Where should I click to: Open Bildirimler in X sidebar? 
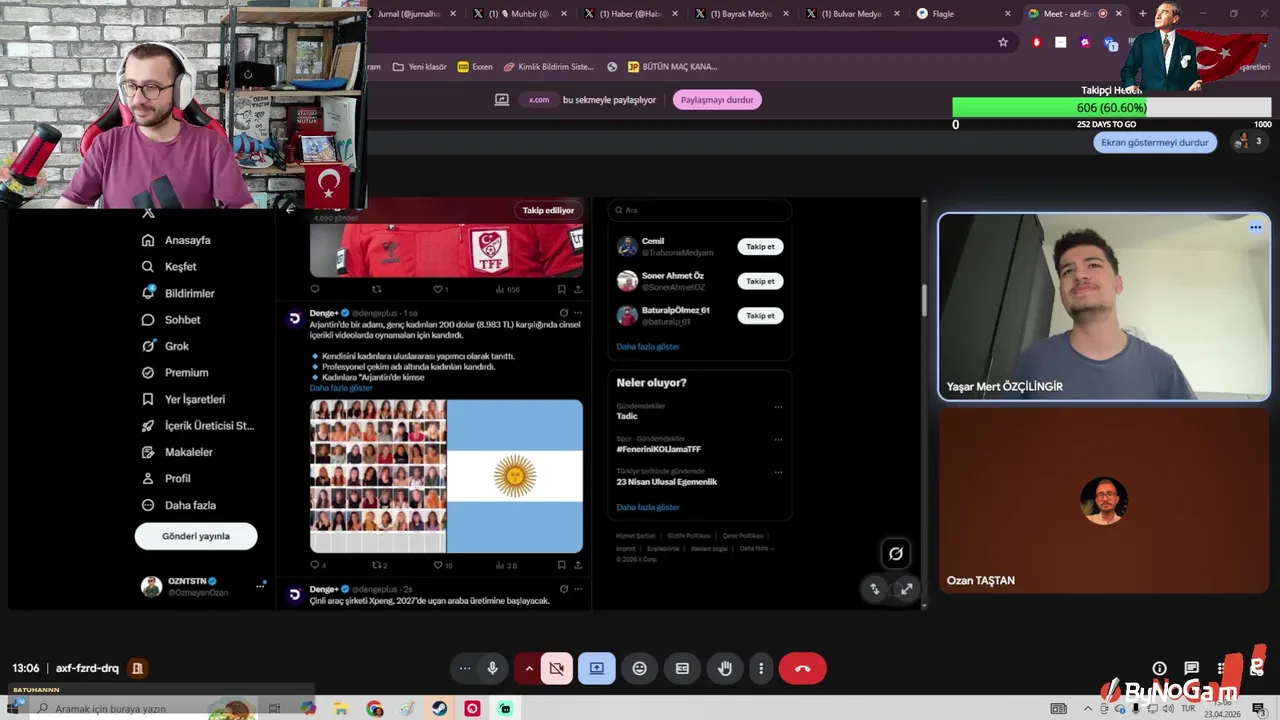[178, 293]
